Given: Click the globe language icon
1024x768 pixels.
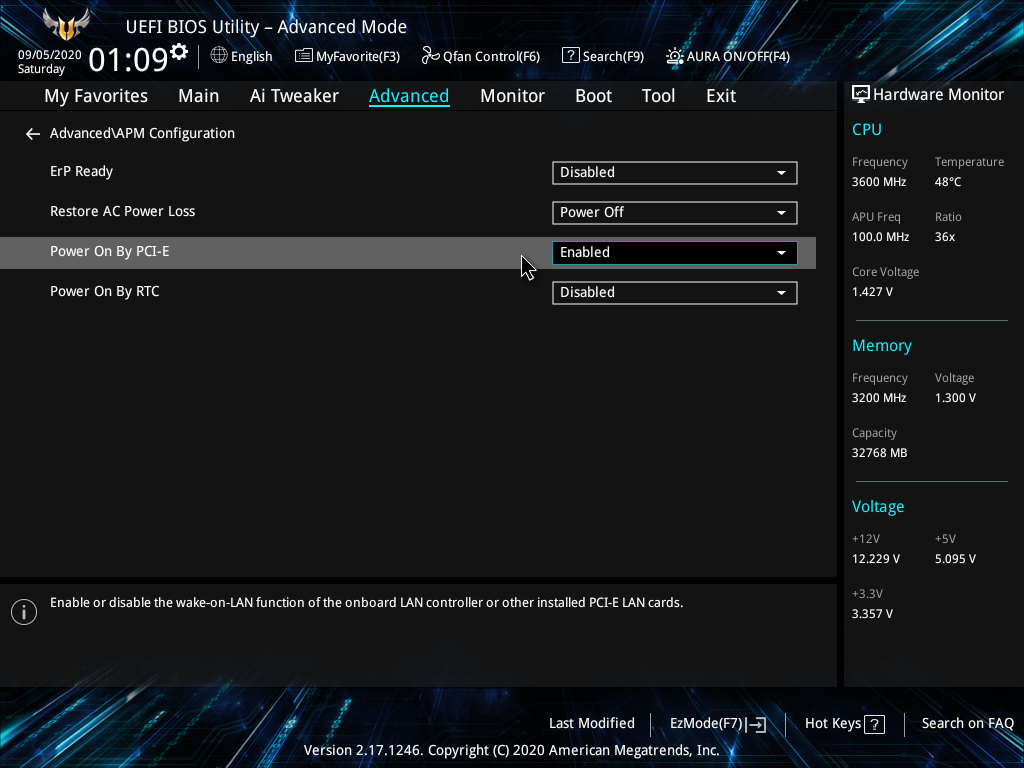Looking at the screenshot, I should coord(219,56).
